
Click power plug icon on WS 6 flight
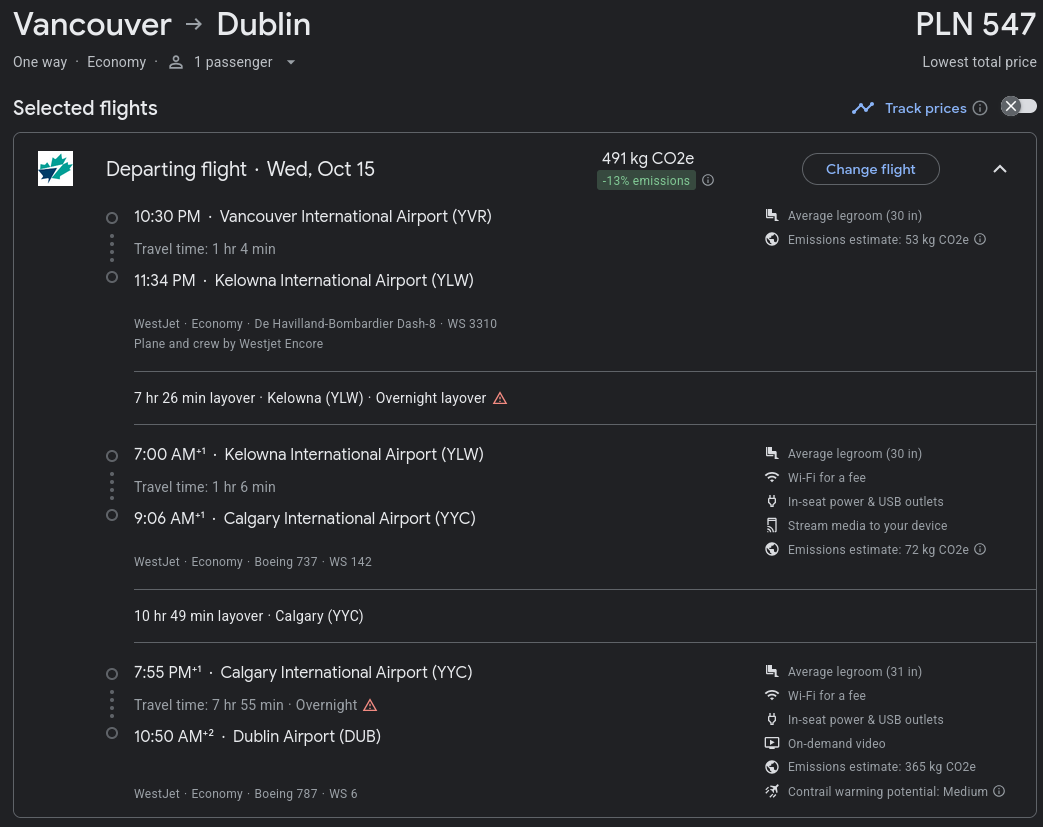772,719
